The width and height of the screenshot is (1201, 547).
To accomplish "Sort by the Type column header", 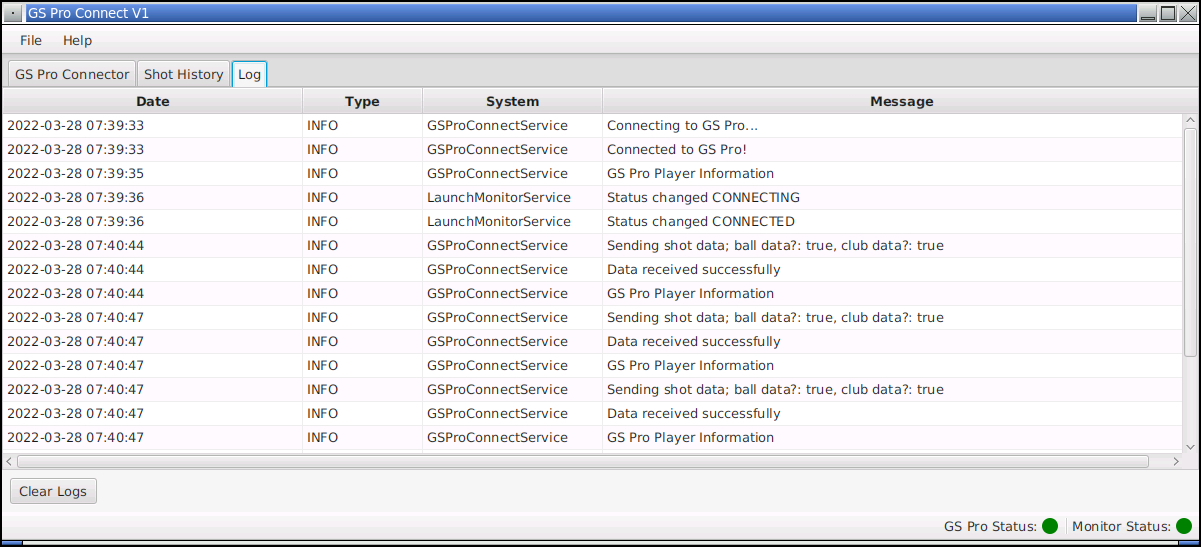I will [363, 101].
